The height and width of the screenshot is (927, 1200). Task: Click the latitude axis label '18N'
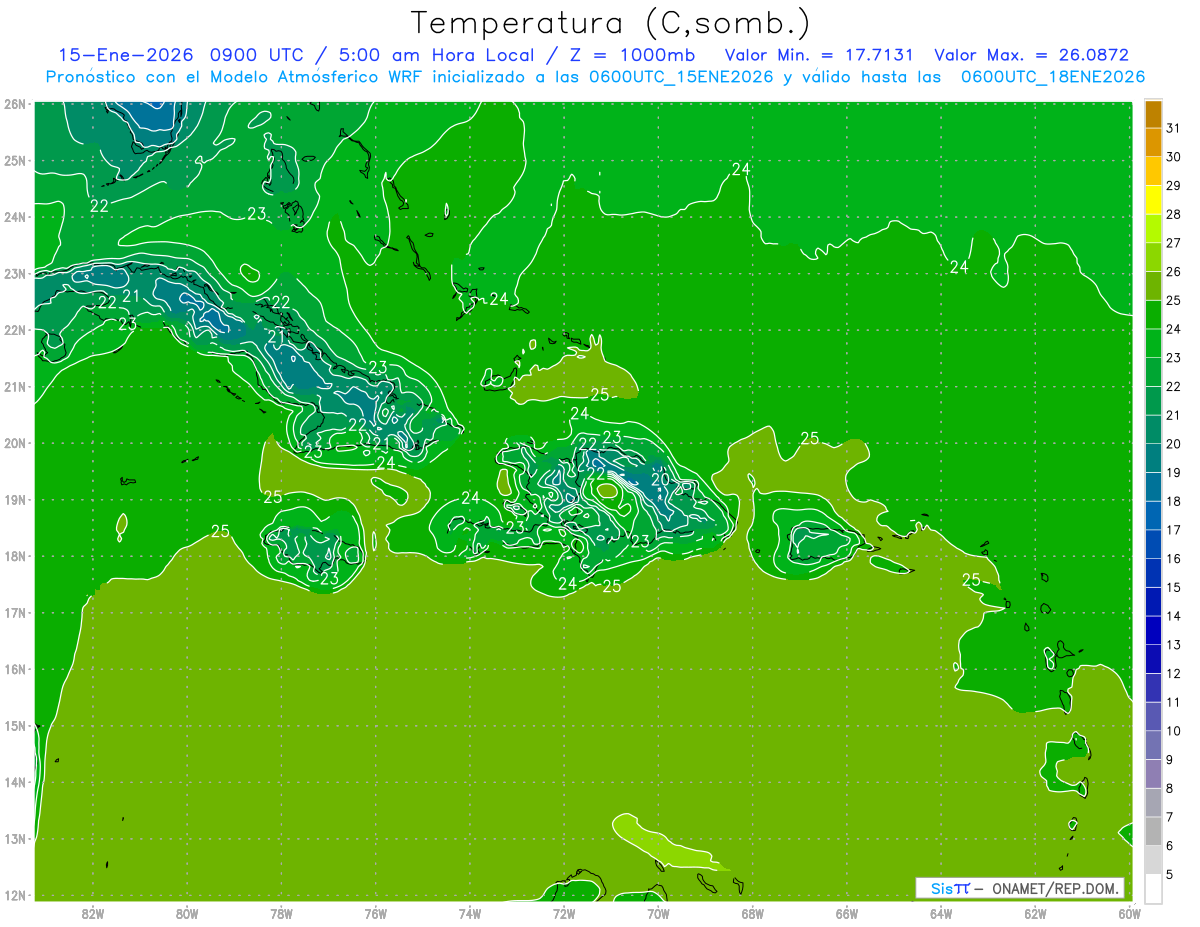point(15,556)
